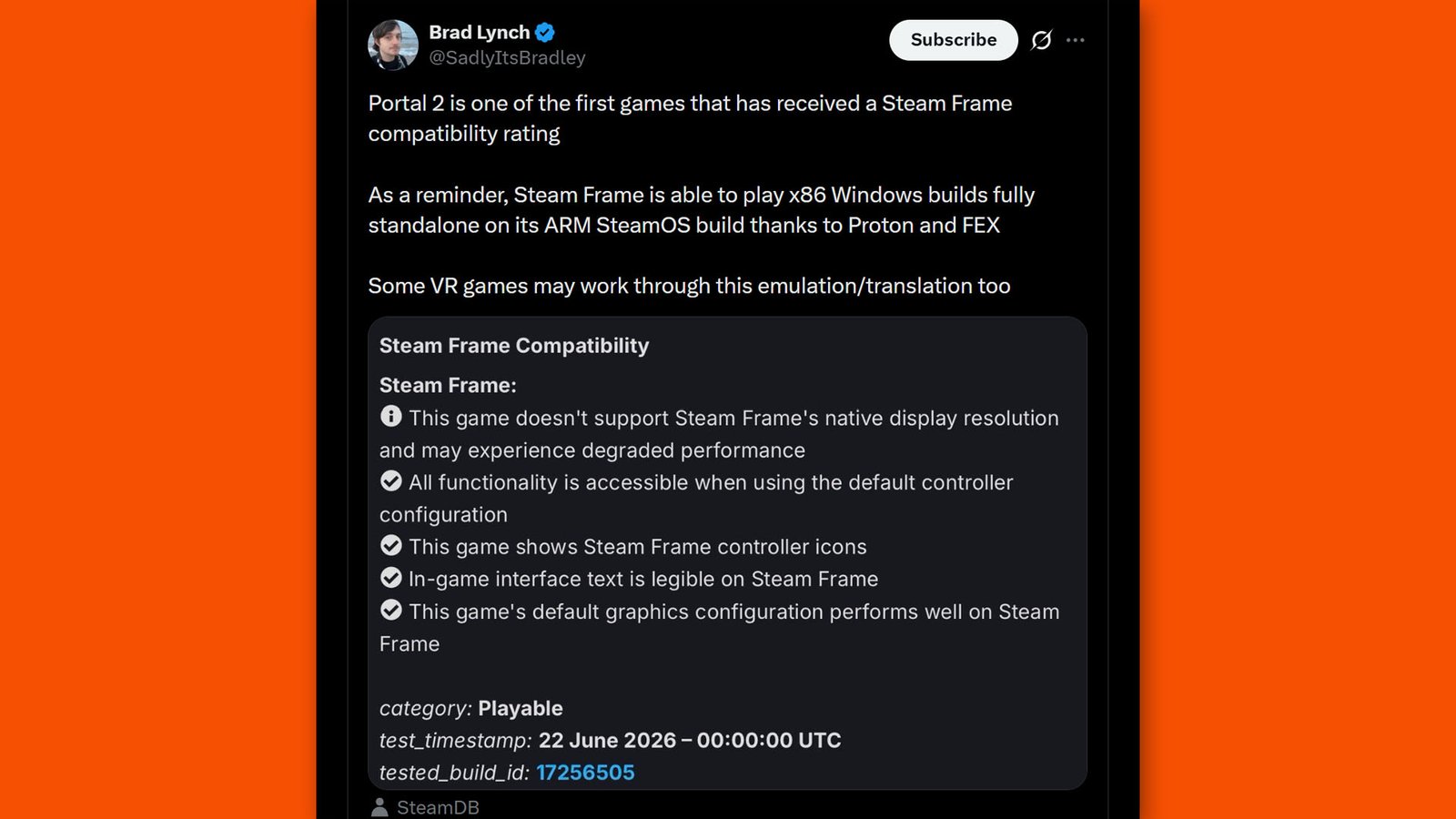Click the info icon beside native resolution note
Image resolution: width=1456 pixels, height=819 pixels.
click(391, 416)
